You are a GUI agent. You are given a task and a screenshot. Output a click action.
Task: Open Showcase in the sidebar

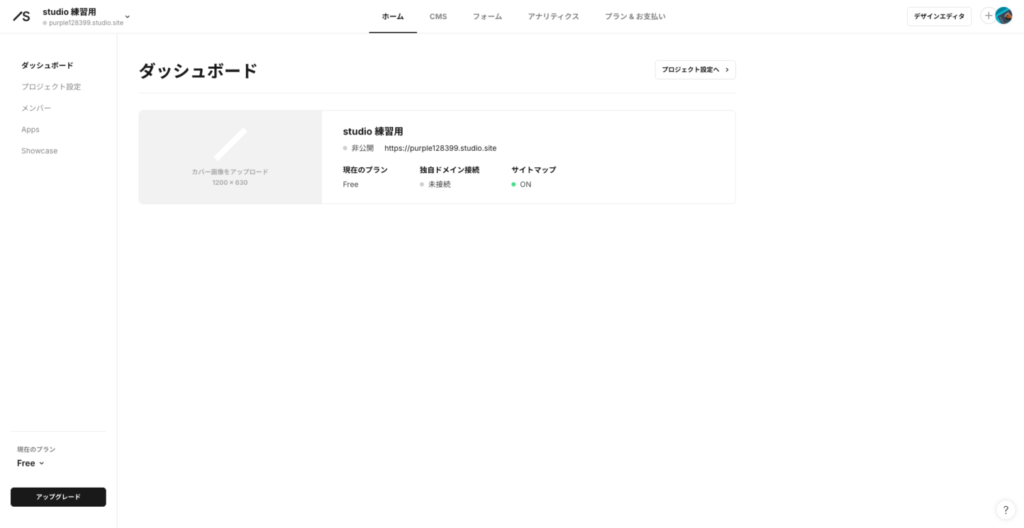click(x=39, y=151)
